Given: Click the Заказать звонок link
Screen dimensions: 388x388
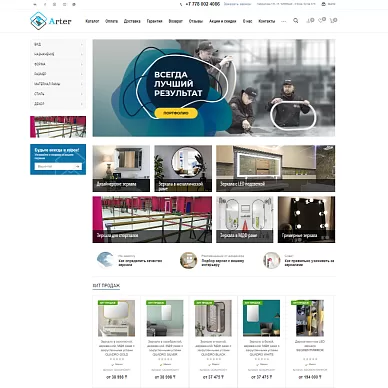Looking at the screenshot, I should (237, 4).
